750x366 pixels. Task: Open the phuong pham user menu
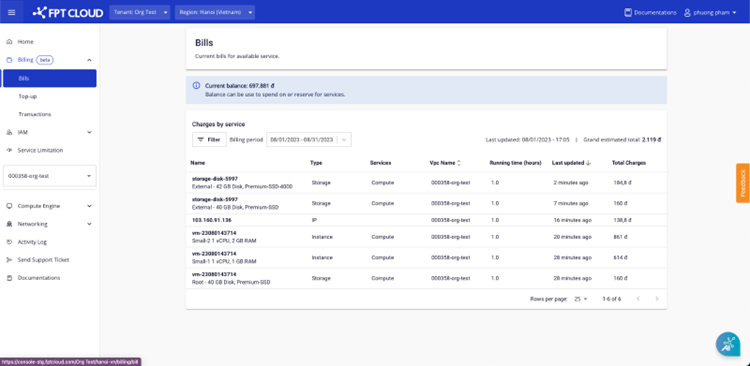click(x=710, y=12)
